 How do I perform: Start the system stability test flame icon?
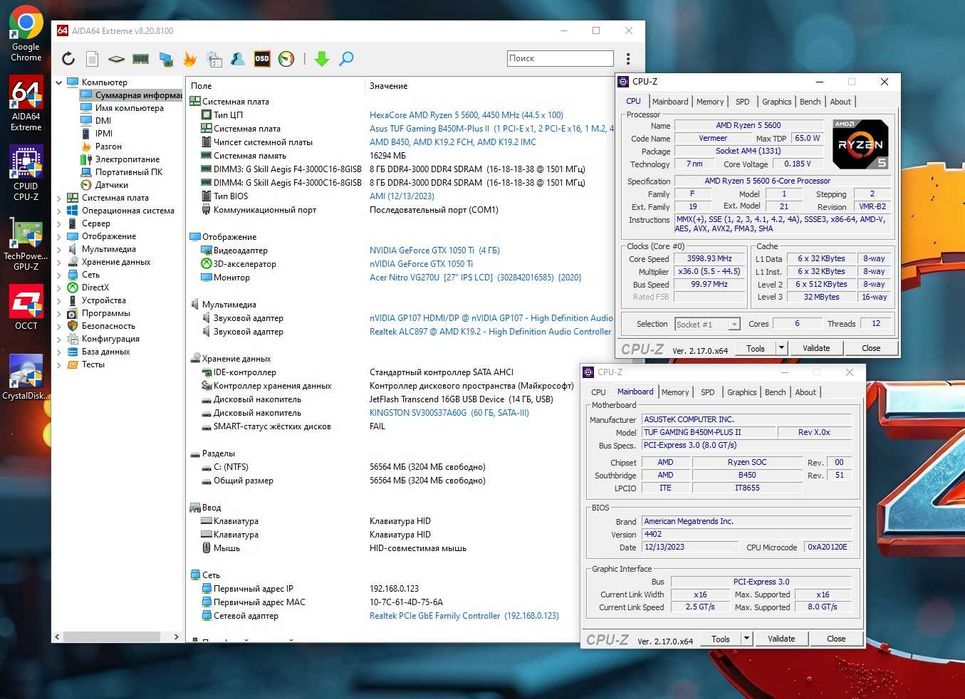point(190,58)
